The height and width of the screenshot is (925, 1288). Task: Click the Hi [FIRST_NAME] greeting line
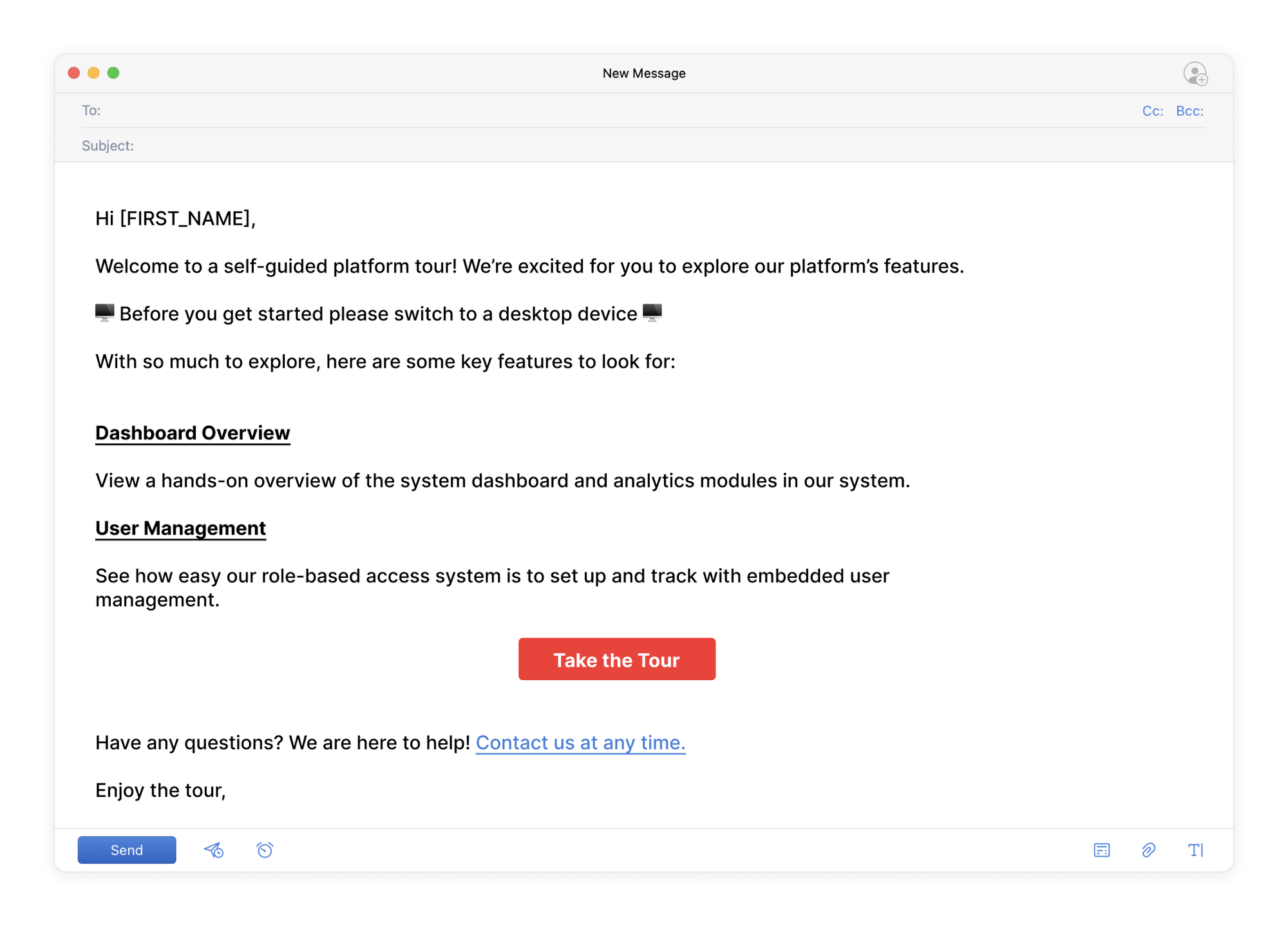coord(175,219)
